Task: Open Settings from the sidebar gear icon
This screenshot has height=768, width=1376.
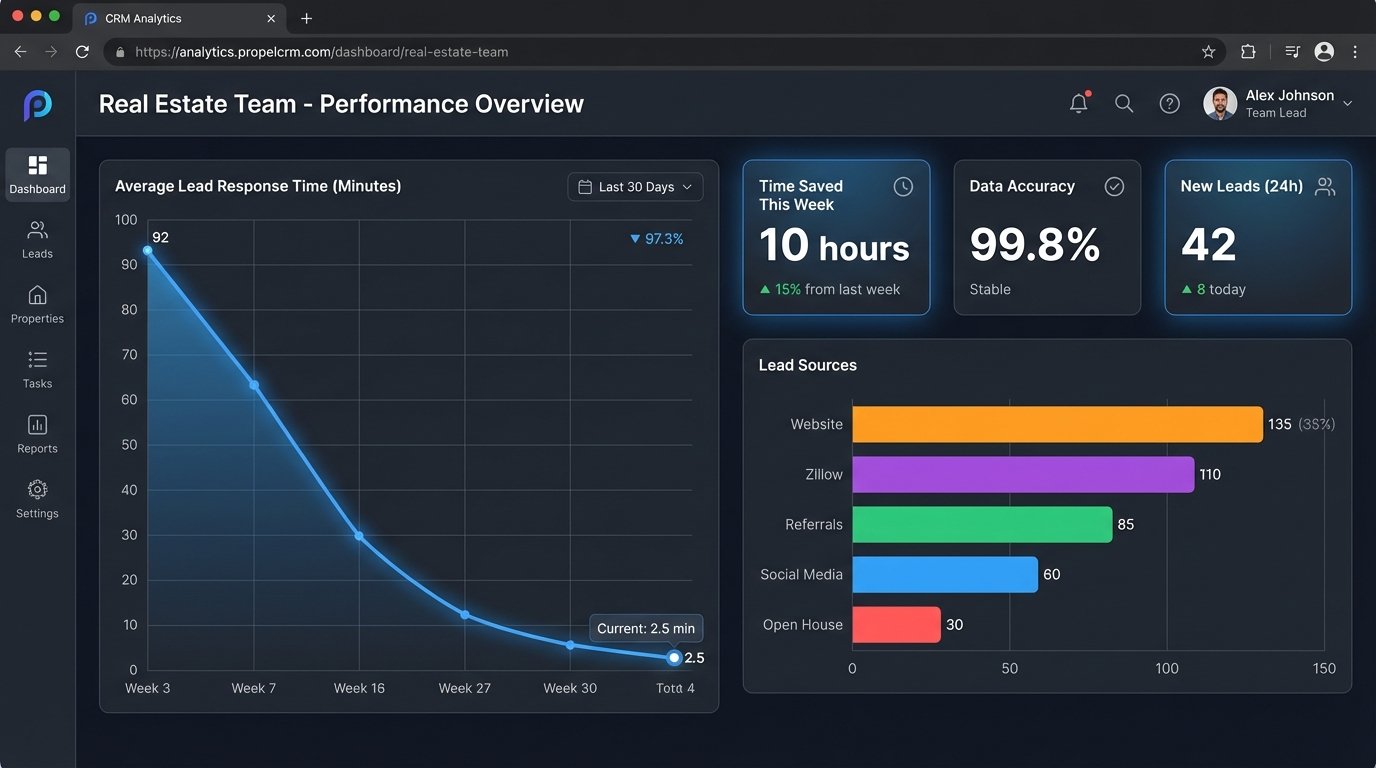Action: (37, 498)
